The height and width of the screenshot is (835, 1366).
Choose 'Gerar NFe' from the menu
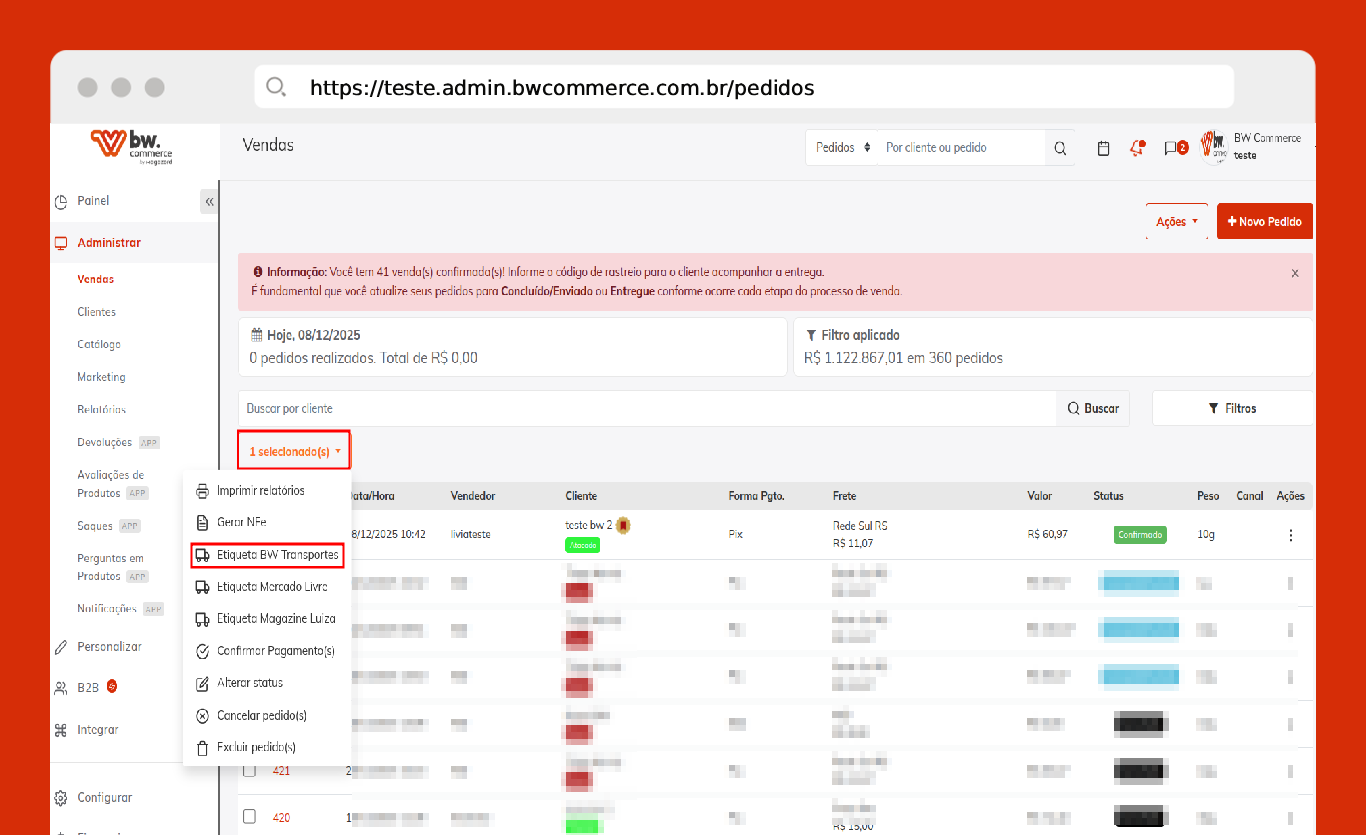[241, 522]
